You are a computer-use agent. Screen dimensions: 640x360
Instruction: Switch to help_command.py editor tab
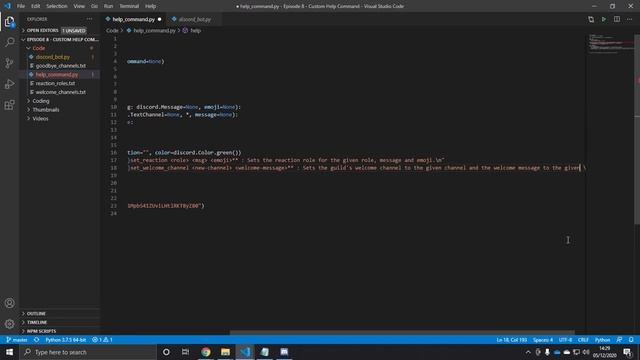[x=133, y=19]
